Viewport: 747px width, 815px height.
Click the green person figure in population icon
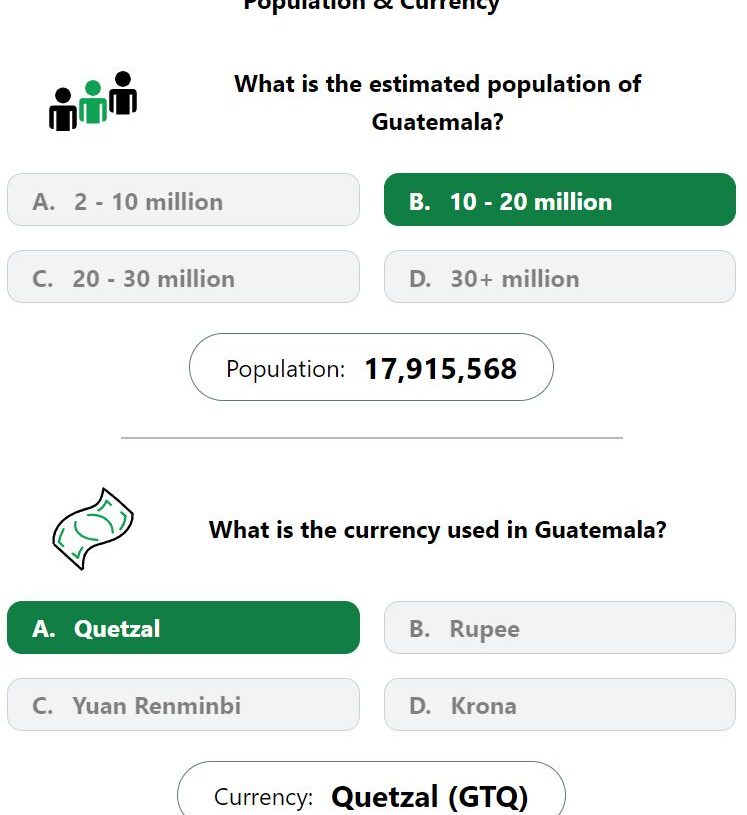click(x=93, y=102)
